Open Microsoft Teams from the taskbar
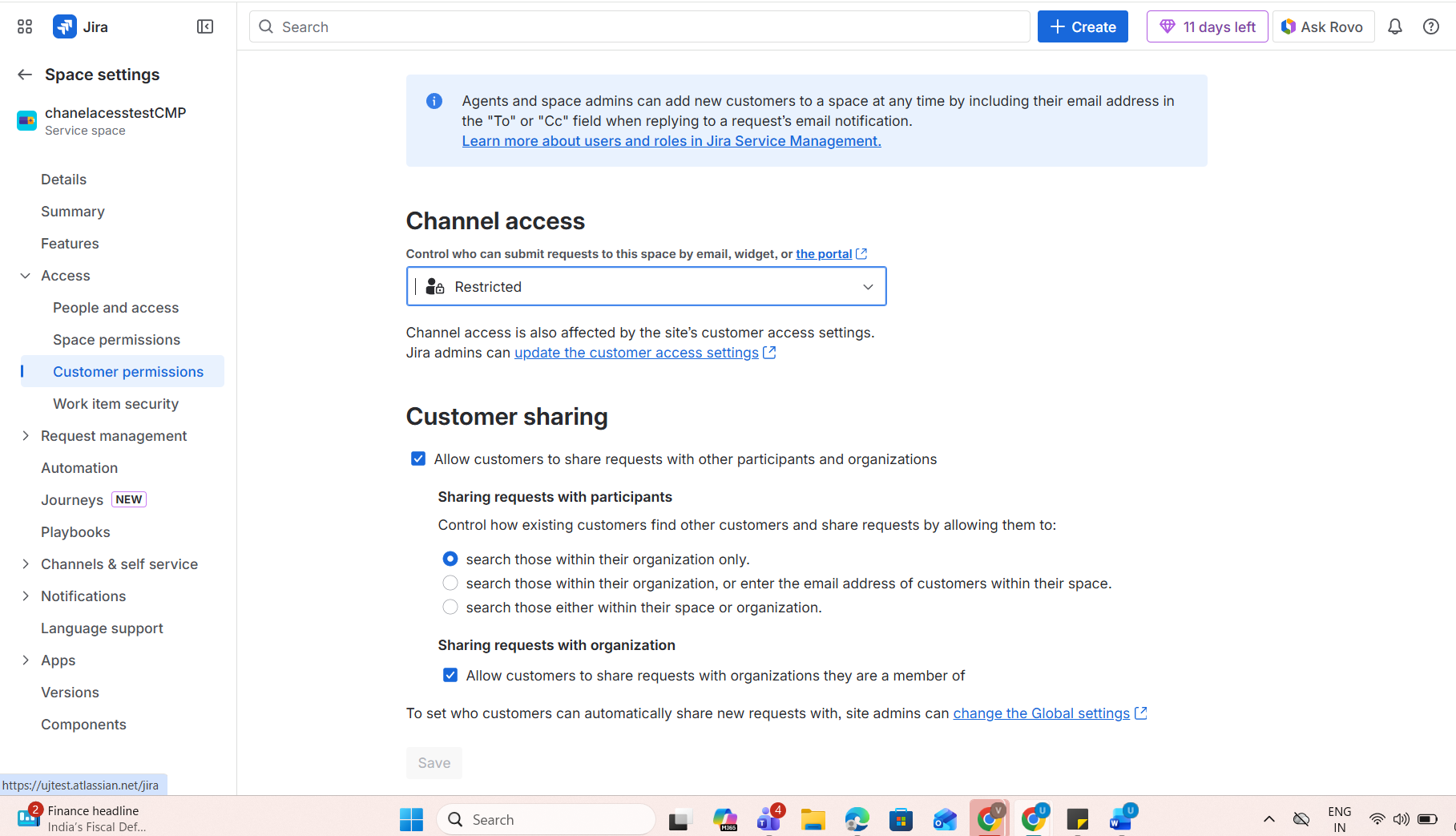 (769, 819)
